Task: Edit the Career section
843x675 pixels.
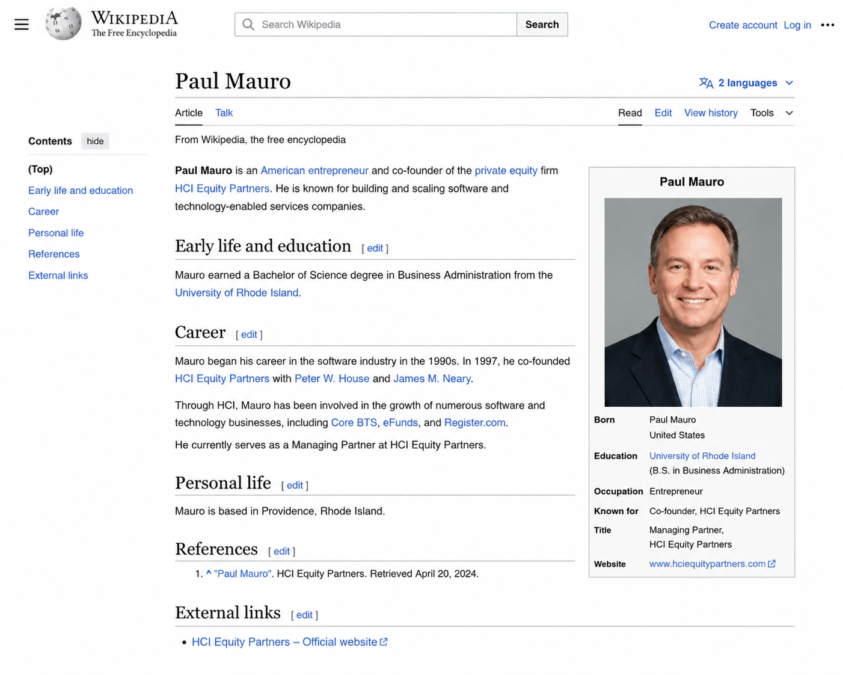Action: point(249,334)
